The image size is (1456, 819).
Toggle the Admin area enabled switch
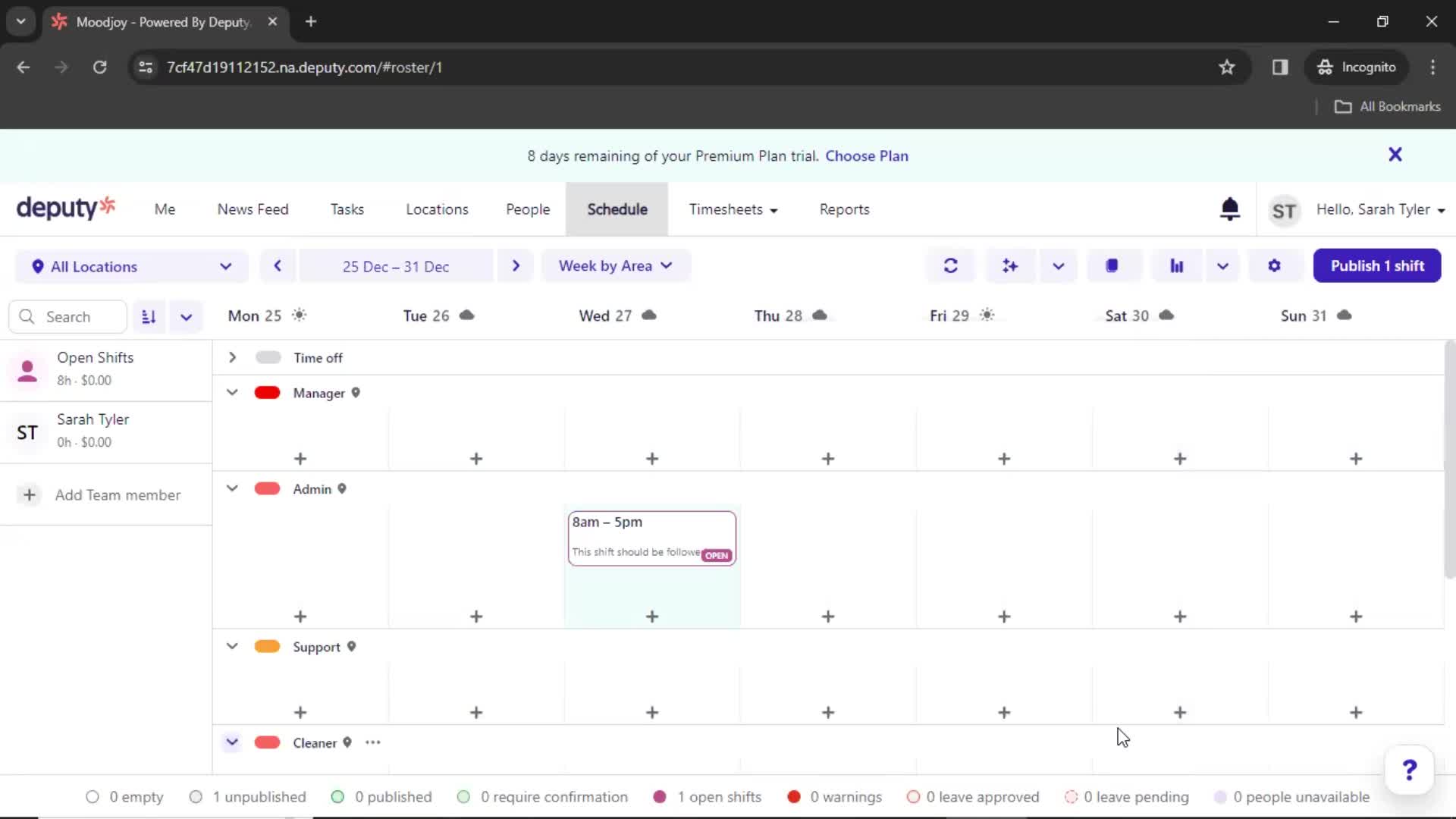tap(267, 489)
